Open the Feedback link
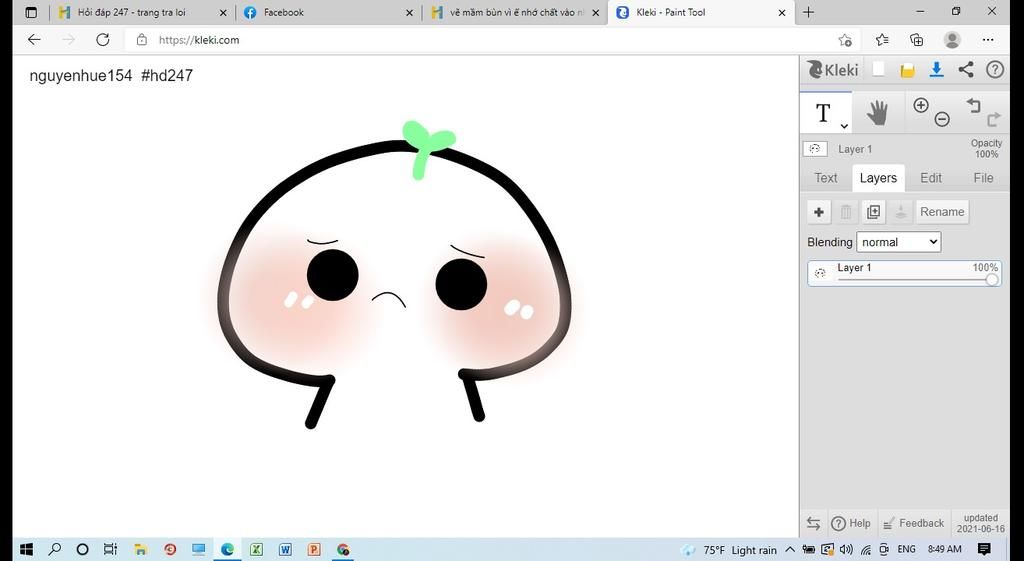Viewport: 1024px width, 561px height. (913, 523)
